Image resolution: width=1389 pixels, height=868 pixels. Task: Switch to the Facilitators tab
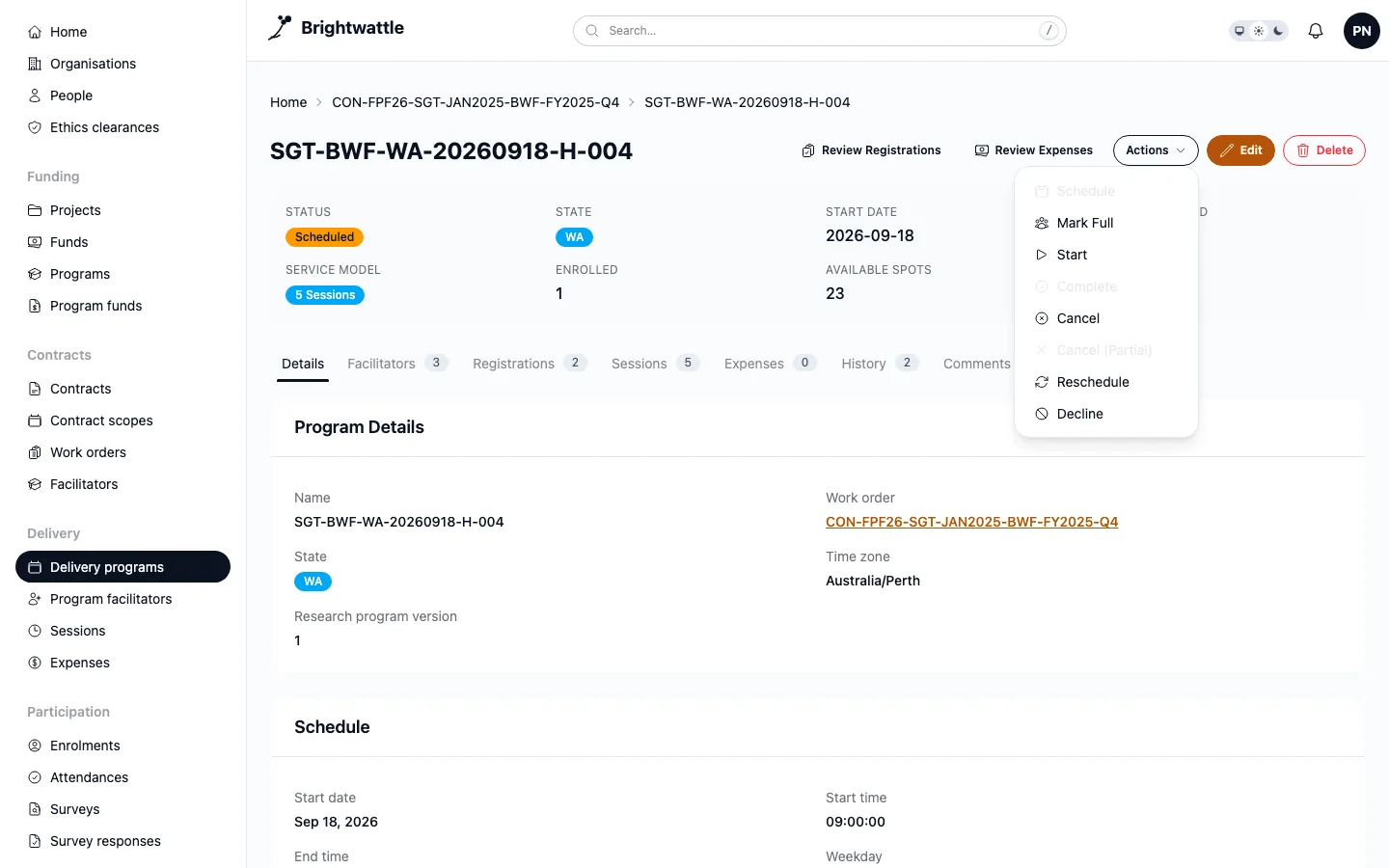pos(397,364)
